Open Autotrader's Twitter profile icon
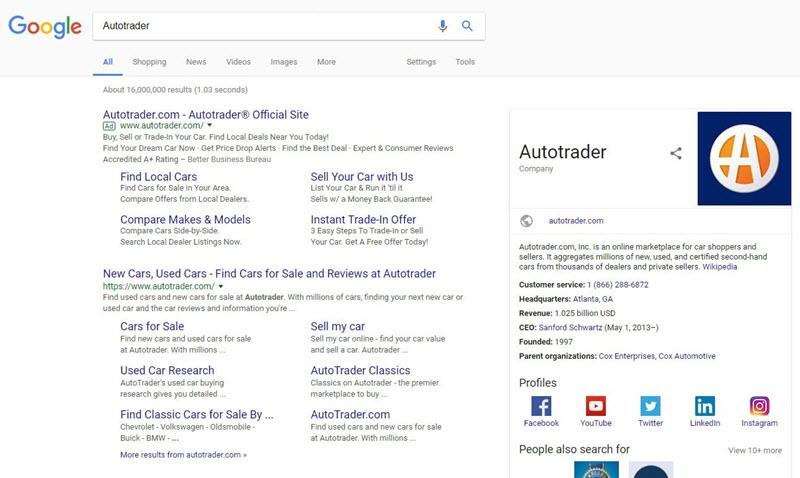This screenshot has width=800, height=478. click(651, 406)
